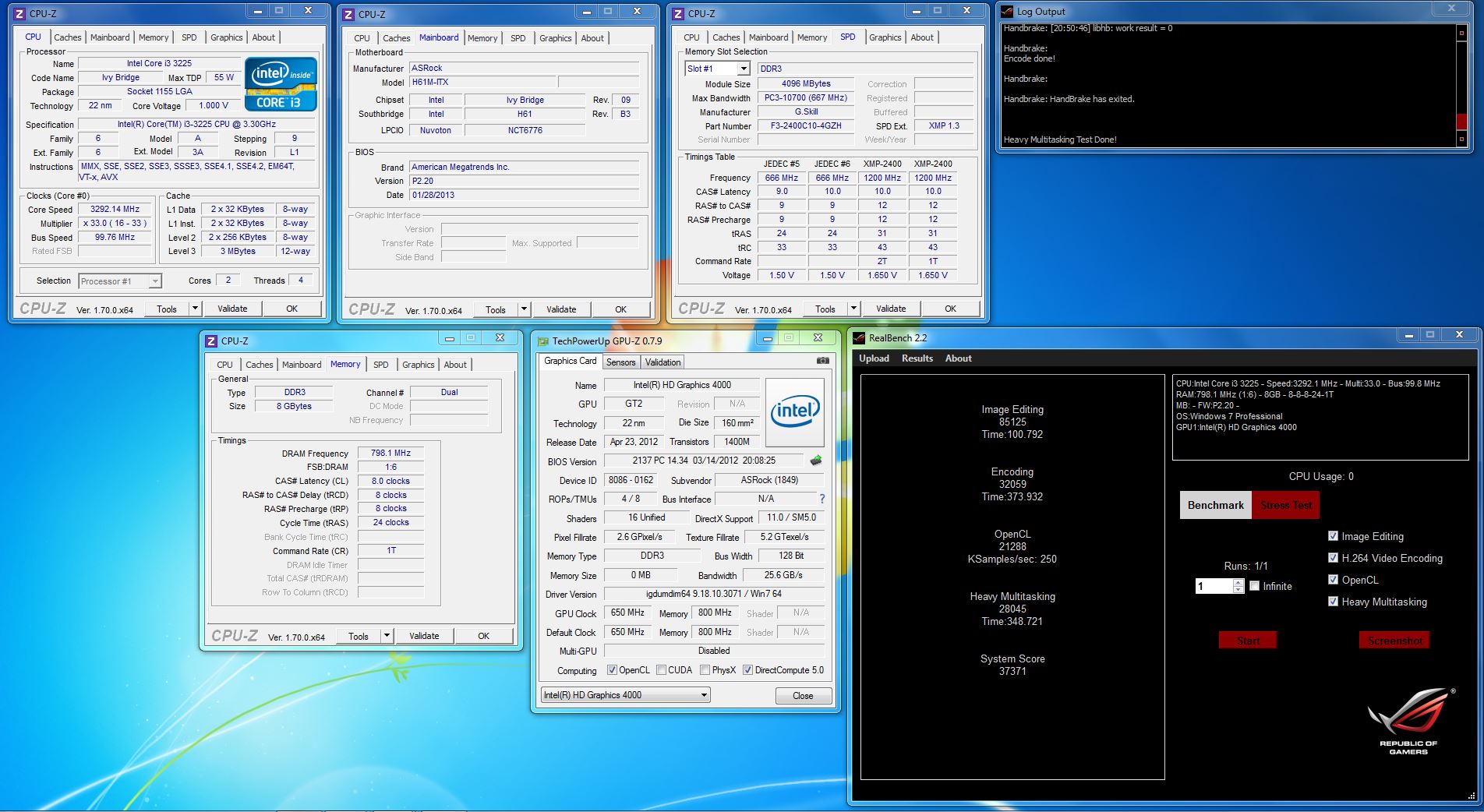Toggle the H.264 Video Encoding checkbox
Image resolution: width=1484 pixels, height=812 pixels.
tap(1333, 558)
